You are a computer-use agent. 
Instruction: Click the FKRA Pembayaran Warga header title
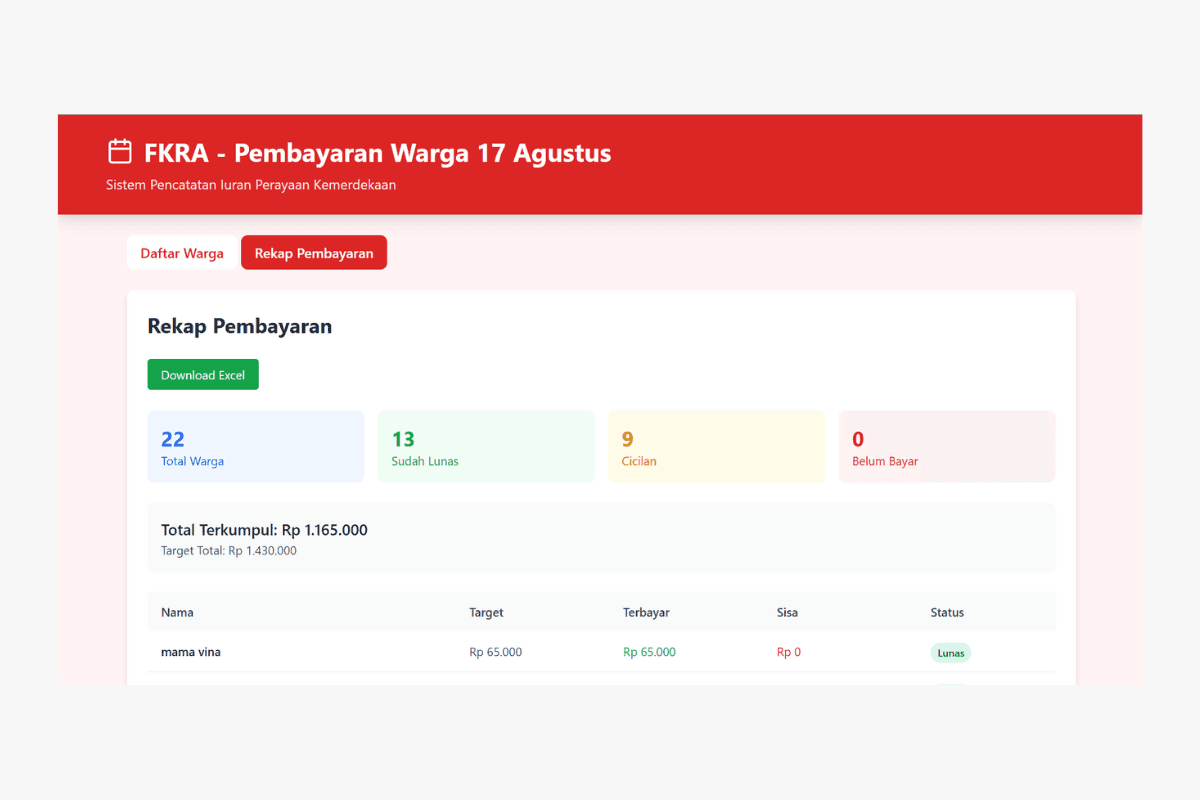coord(377,153)
